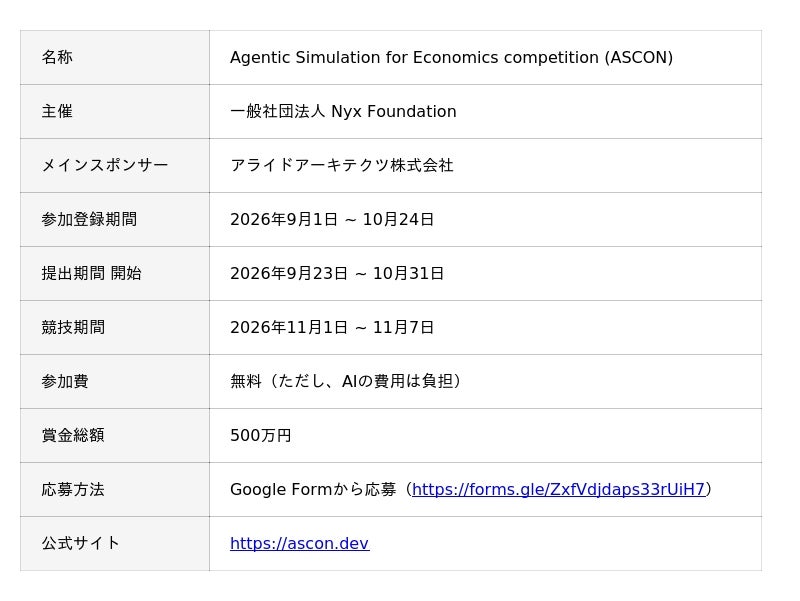This screenshot has width=800, height=601.
Task: Click the 名称 header cell
Action: [115, 58]
